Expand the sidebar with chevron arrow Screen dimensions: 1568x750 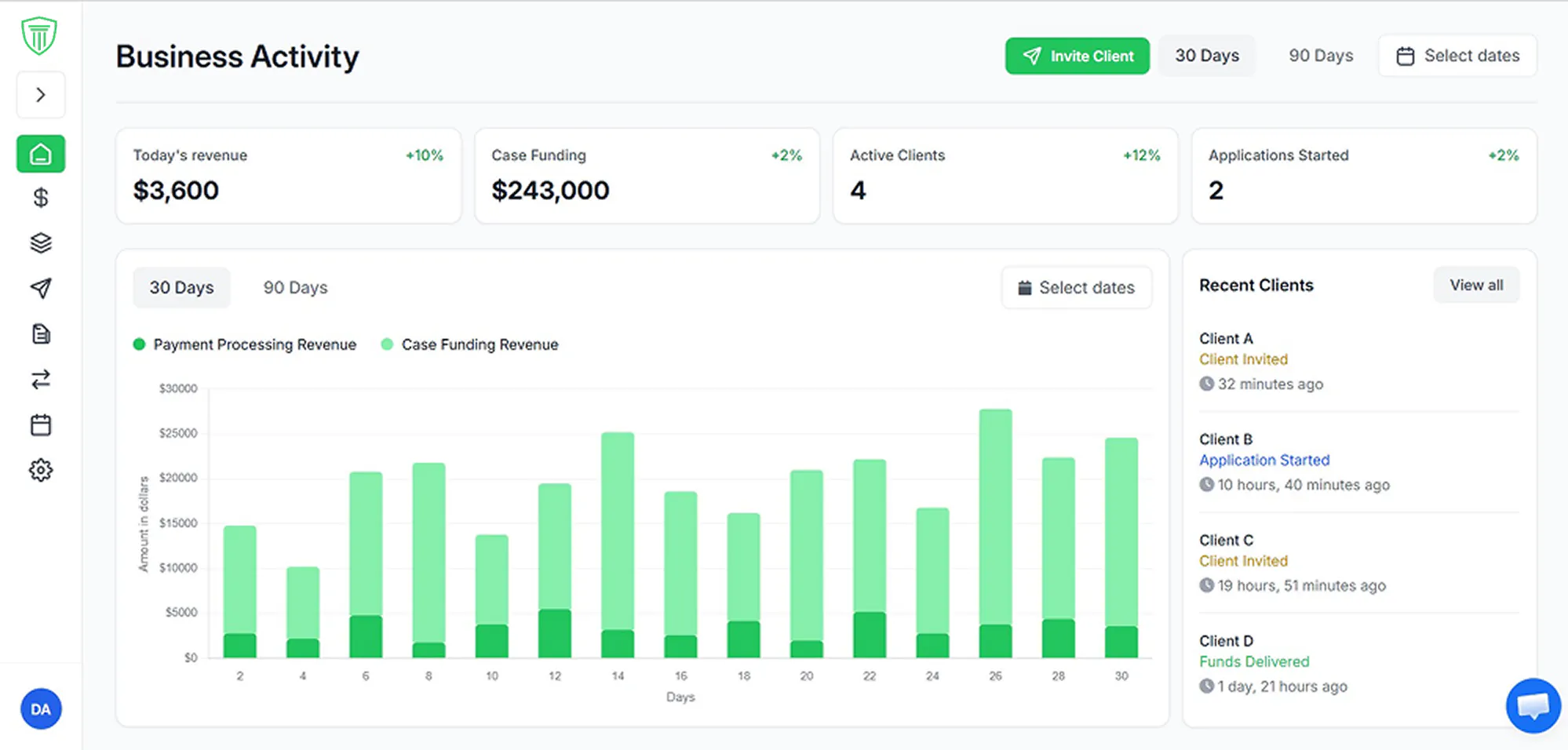(41, 95)
